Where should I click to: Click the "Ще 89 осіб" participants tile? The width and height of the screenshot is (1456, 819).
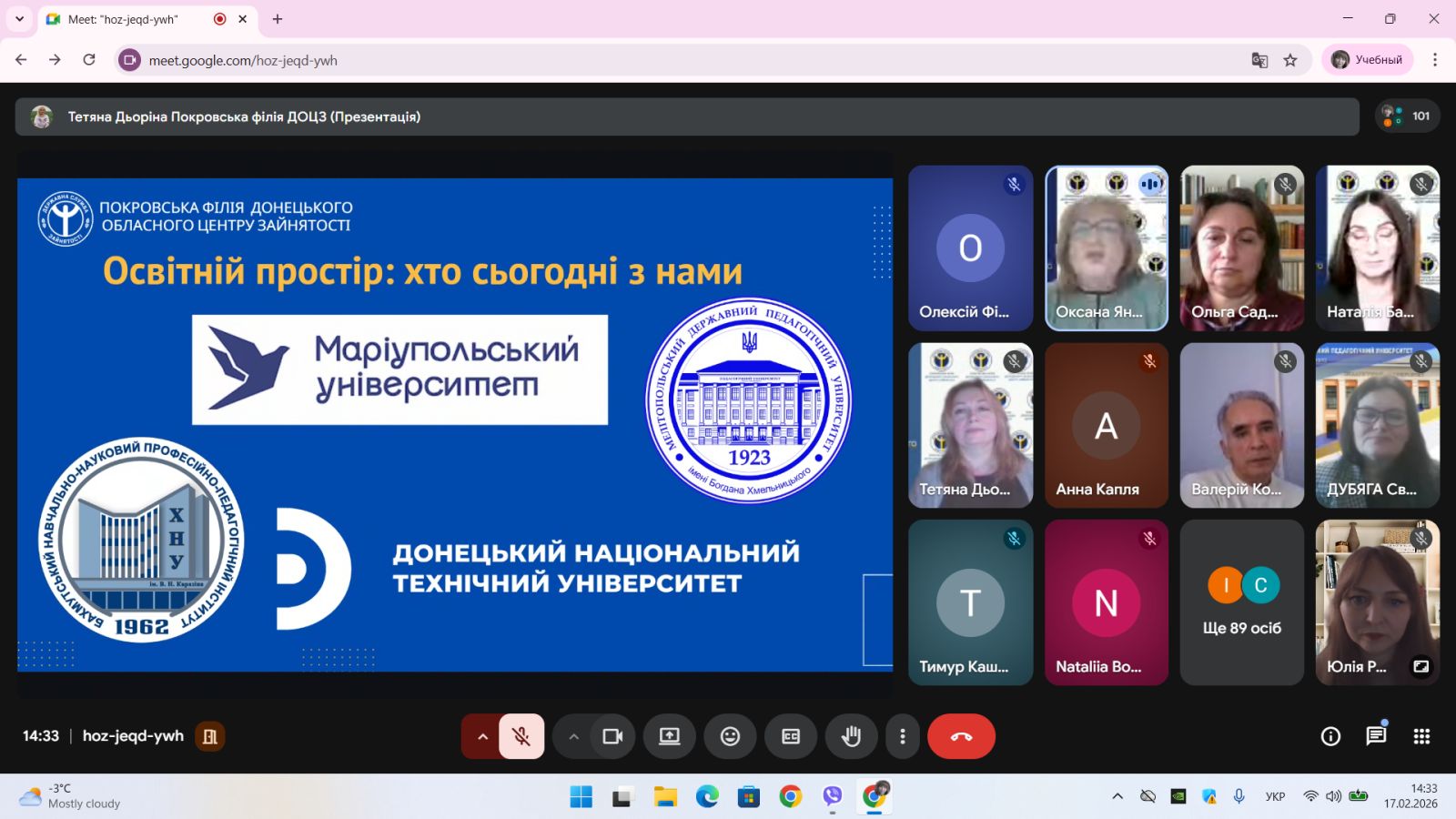tap(1241, 602)
